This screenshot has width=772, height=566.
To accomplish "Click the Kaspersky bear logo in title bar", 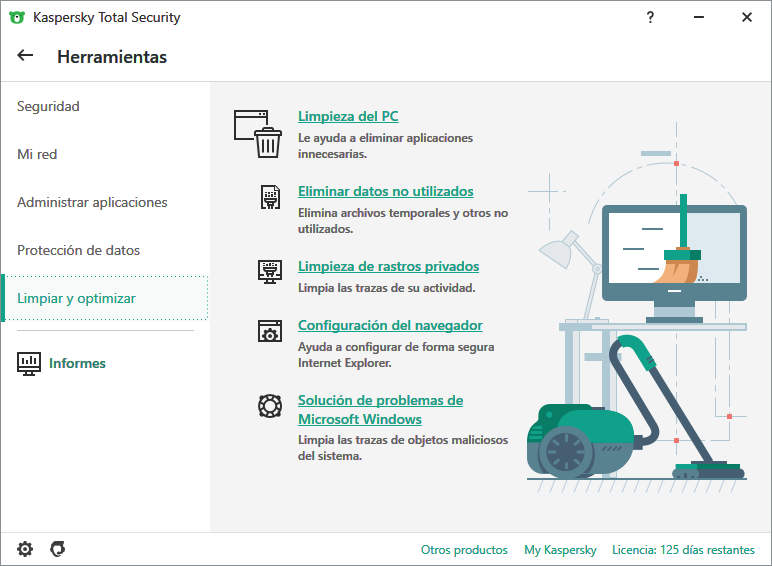I will 17,18.
